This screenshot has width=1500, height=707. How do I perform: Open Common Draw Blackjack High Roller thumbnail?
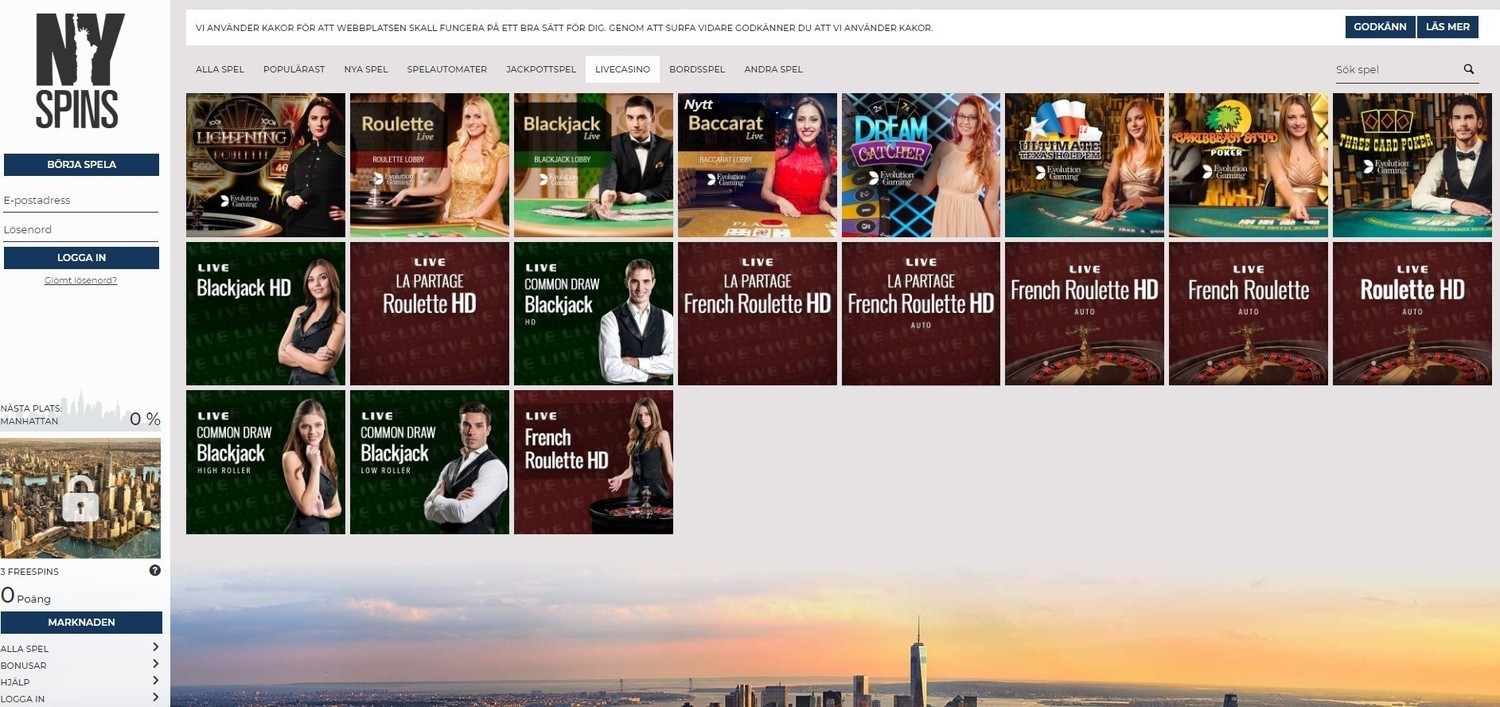tap(266, 462)
